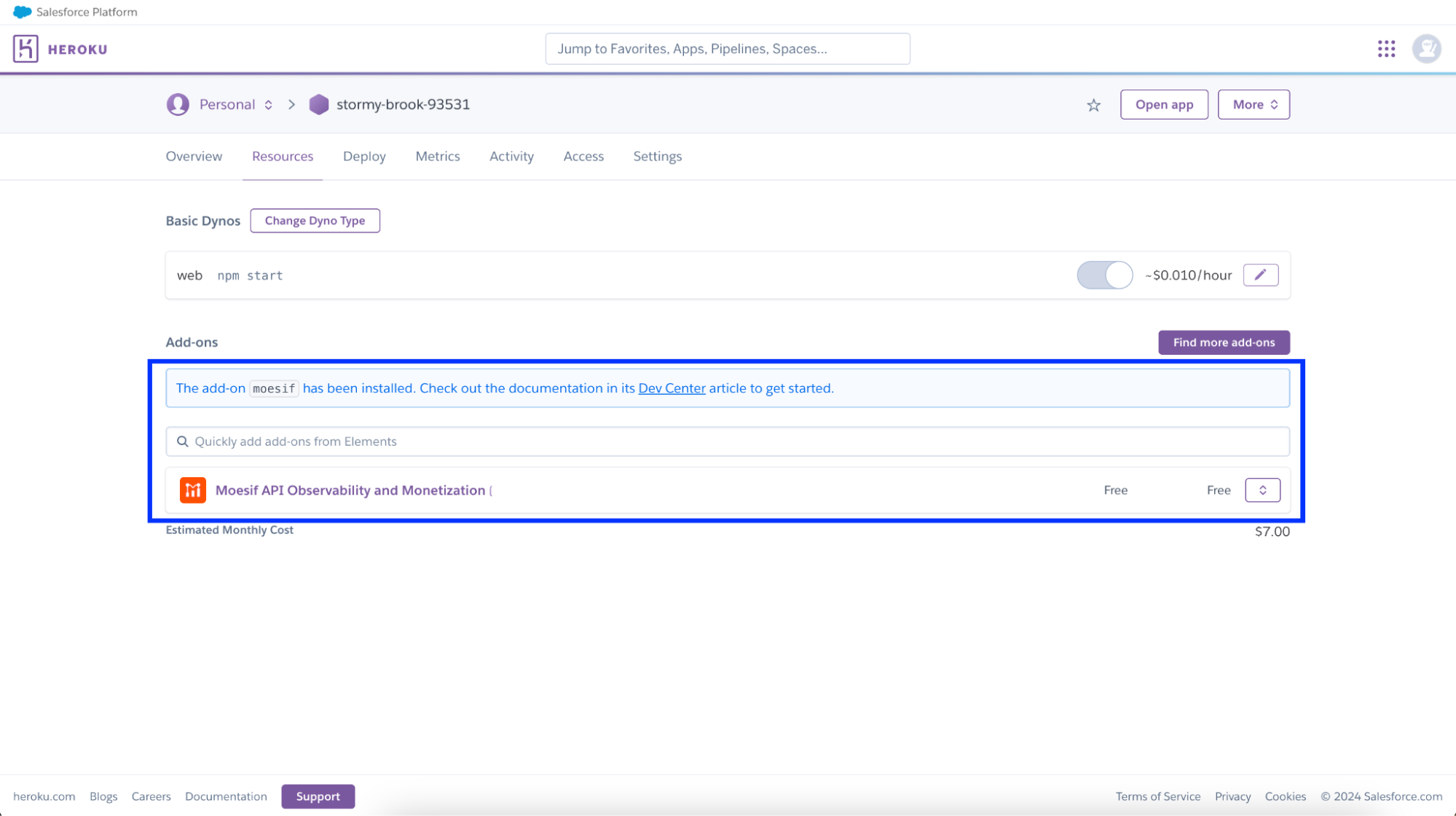Open the Metrics tab
The height and width of the screenshot is (816, 1456).
tap(437, 156)
